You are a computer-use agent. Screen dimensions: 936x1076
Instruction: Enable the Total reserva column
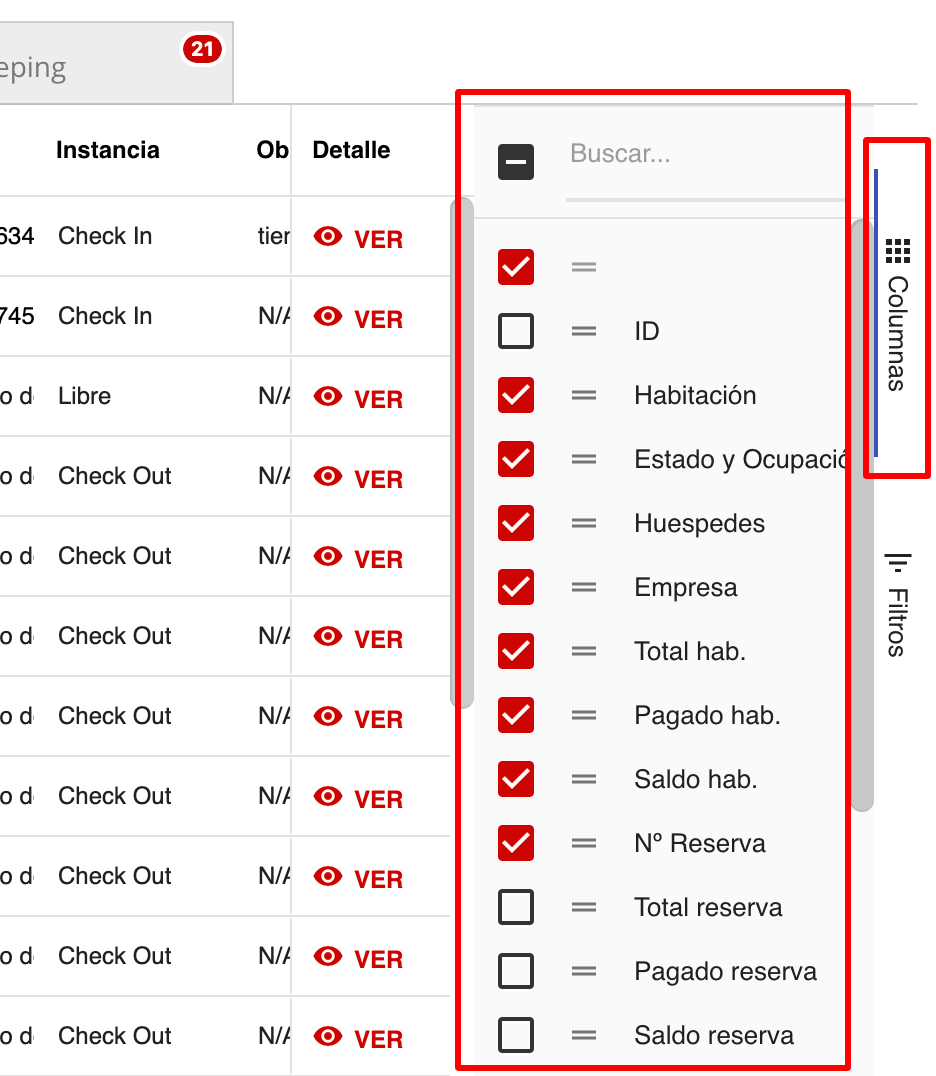tap(516, 907)
